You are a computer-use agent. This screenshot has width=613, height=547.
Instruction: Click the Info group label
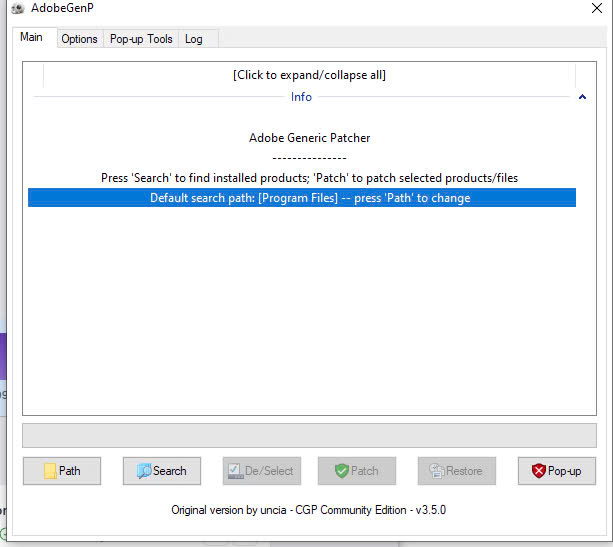point(301,97)
